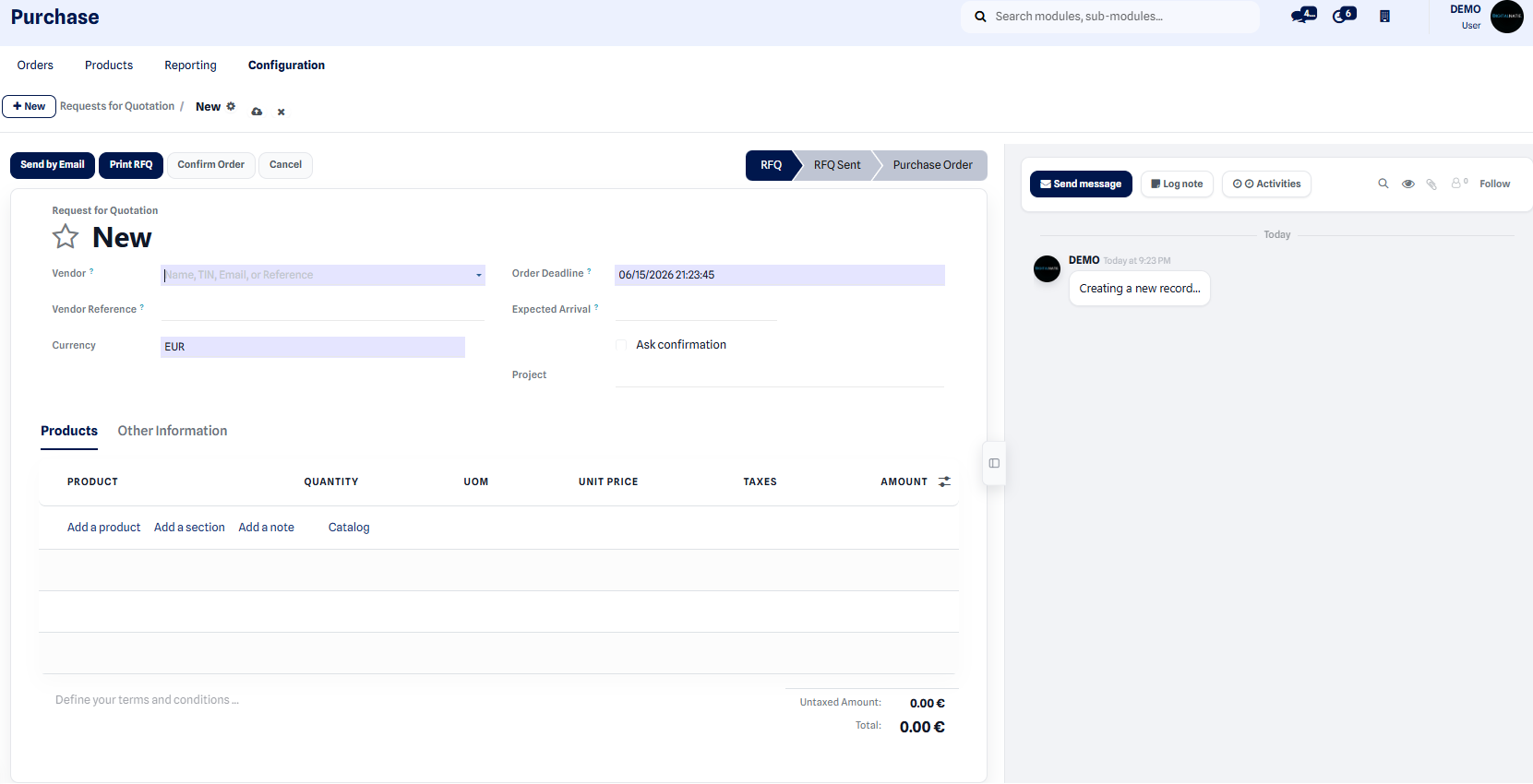The width and height of the screenshot is (1533, 784).
Task: Click the Follow button
Action: click(x=1494, y=184)
